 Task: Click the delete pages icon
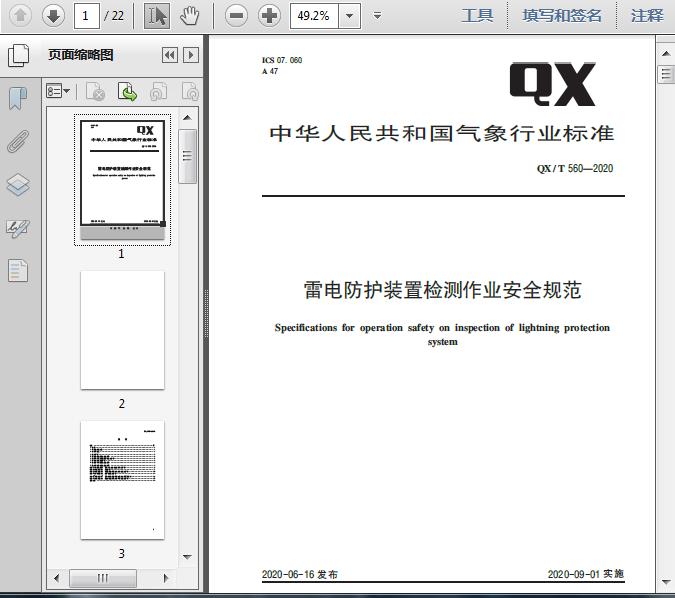pyautogui.click(x=96, y=91)
